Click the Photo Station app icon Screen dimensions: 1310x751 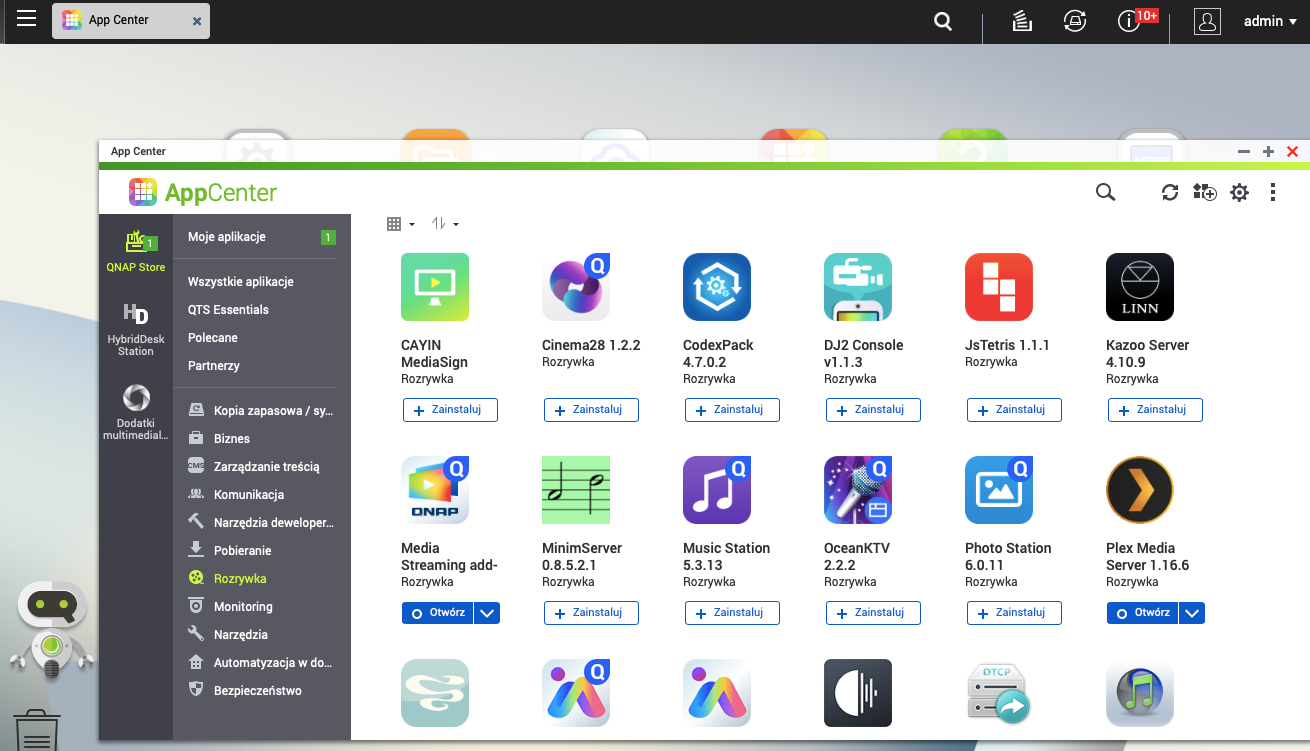pyautogui.click(x=999, y=490)
